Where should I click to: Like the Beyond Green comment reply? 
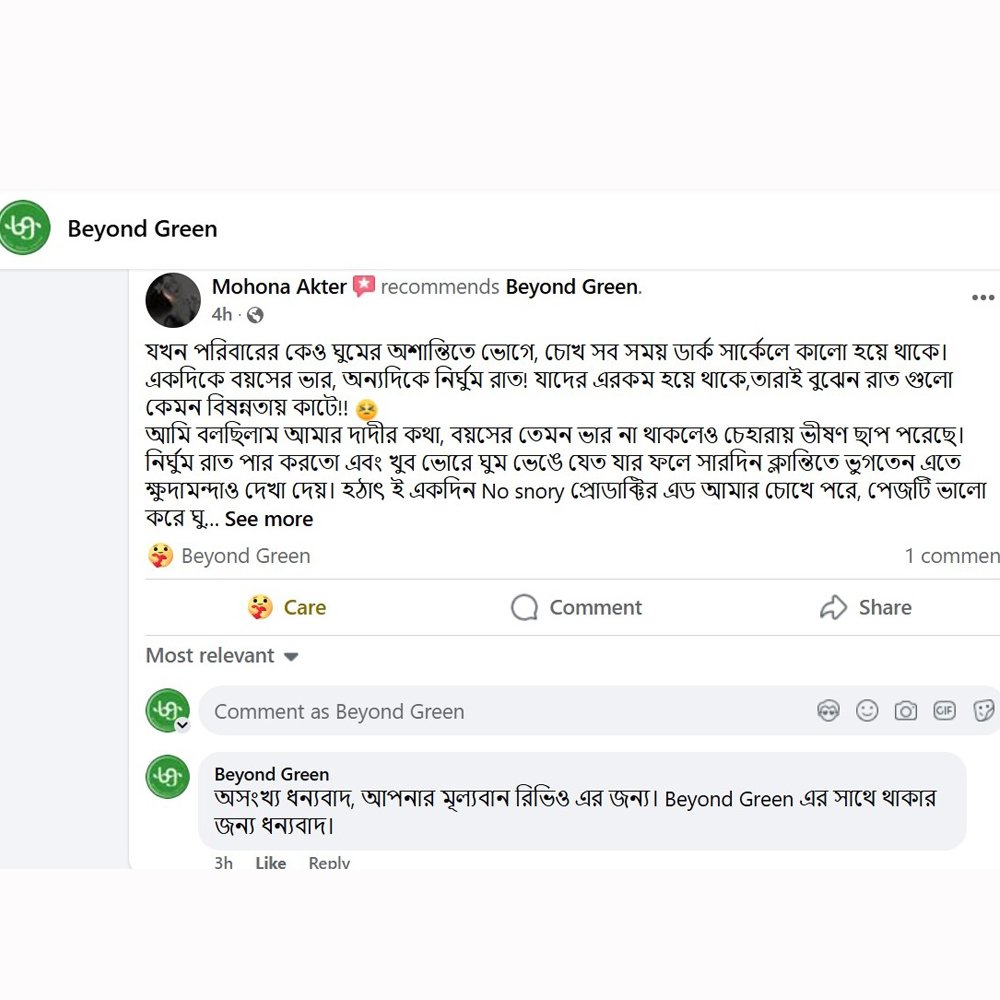click(270, 862)
